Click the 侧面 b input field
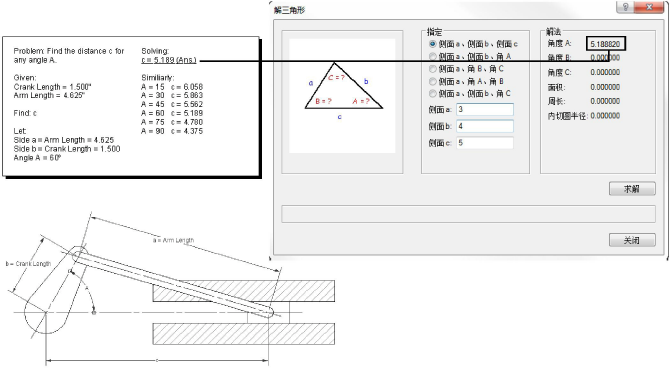 click(x=485, y=126)
